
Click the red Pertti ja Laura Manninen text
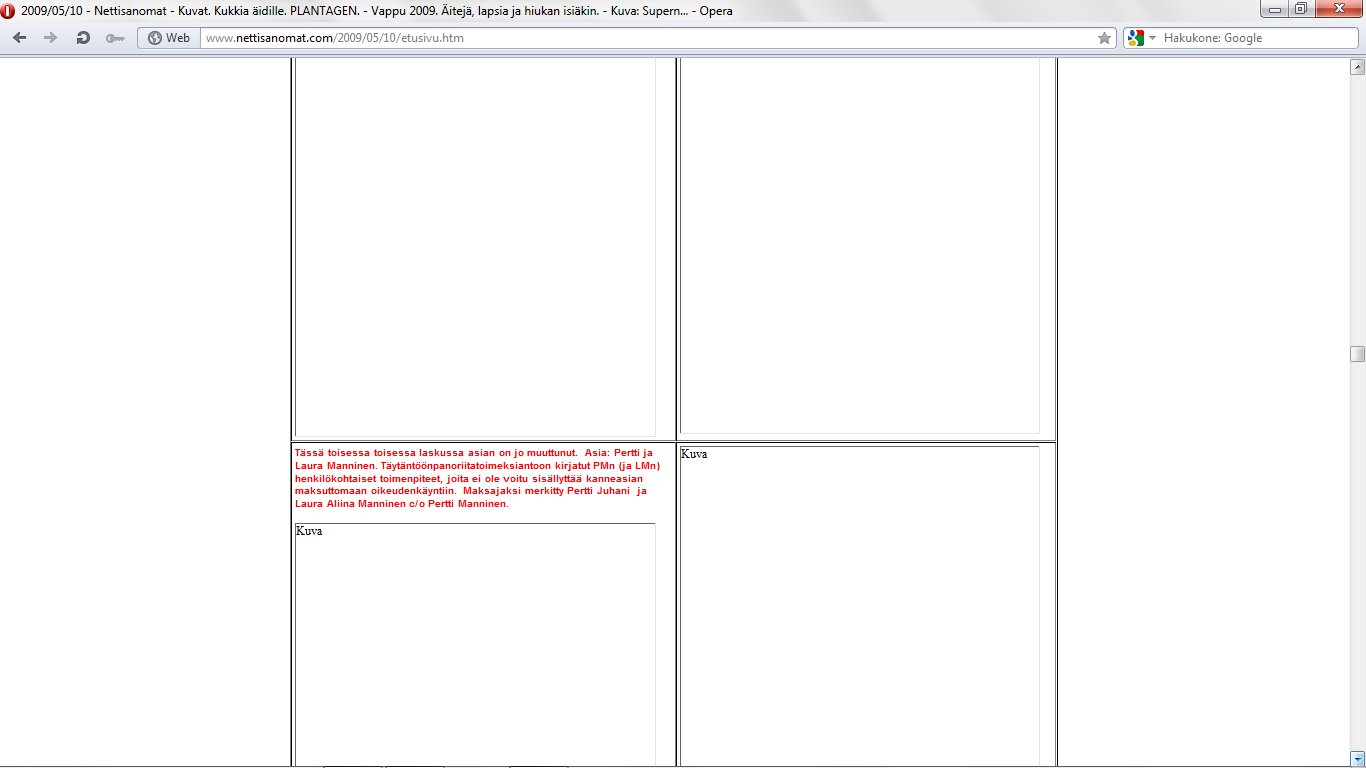pyautogui.click(x=475, y=478)
